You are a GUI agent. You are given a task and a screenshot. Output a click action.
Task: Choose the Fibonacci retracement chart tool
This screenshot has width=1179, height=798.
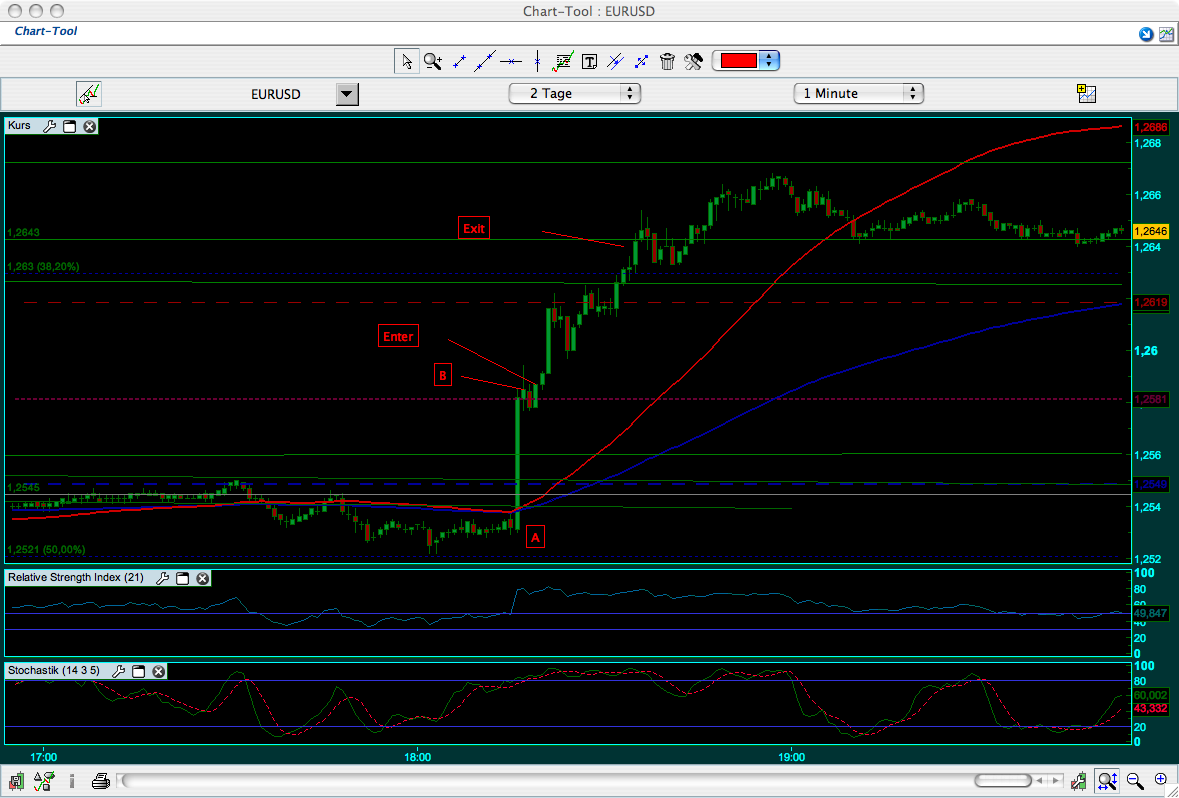pos(562,61)
